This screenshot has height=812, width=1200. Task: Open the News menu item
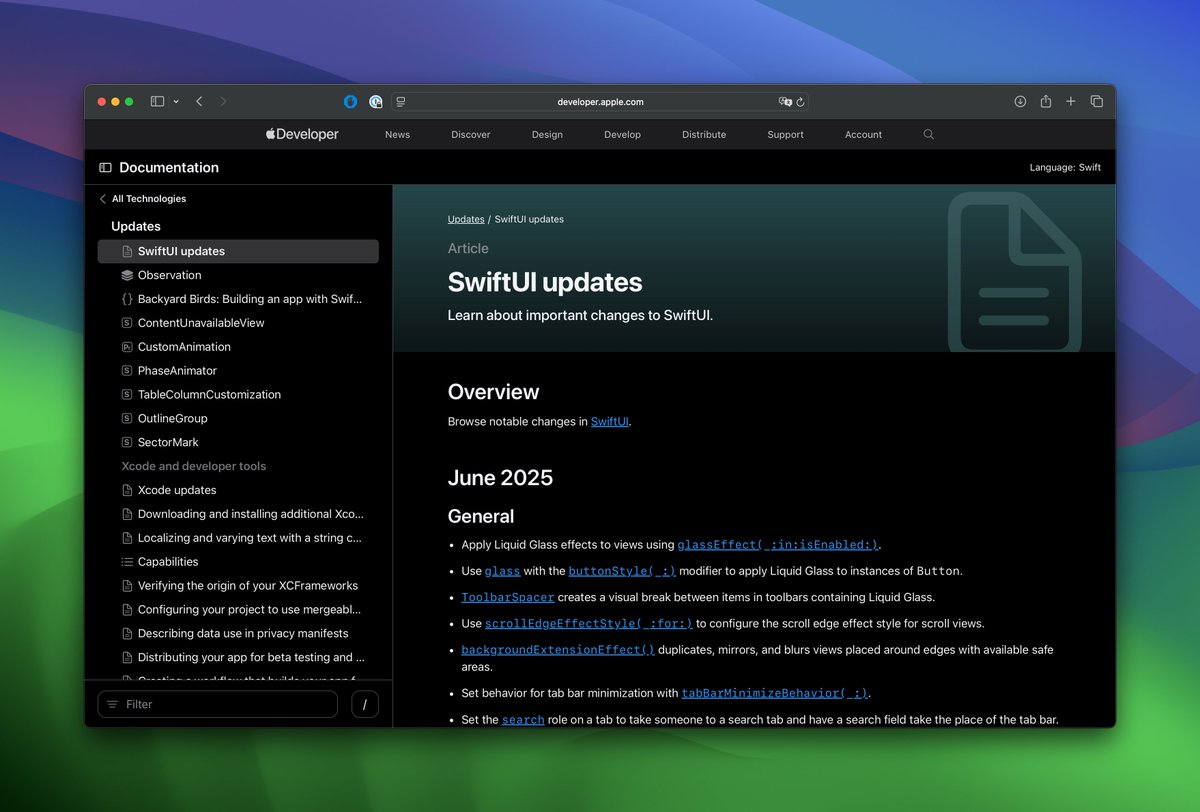click(397, 134)
